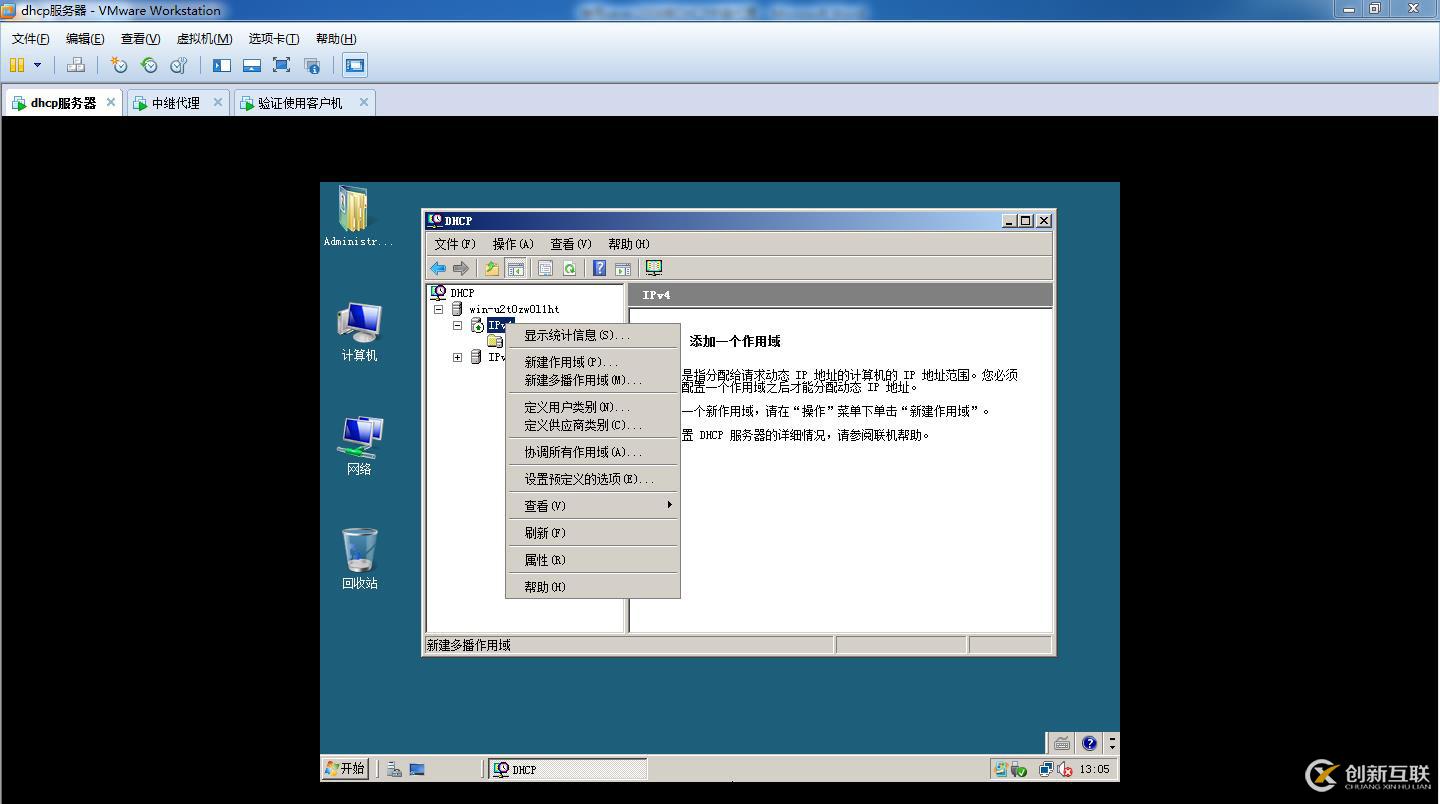Open the power options dropdown arrow

click(x=38, y=65)
